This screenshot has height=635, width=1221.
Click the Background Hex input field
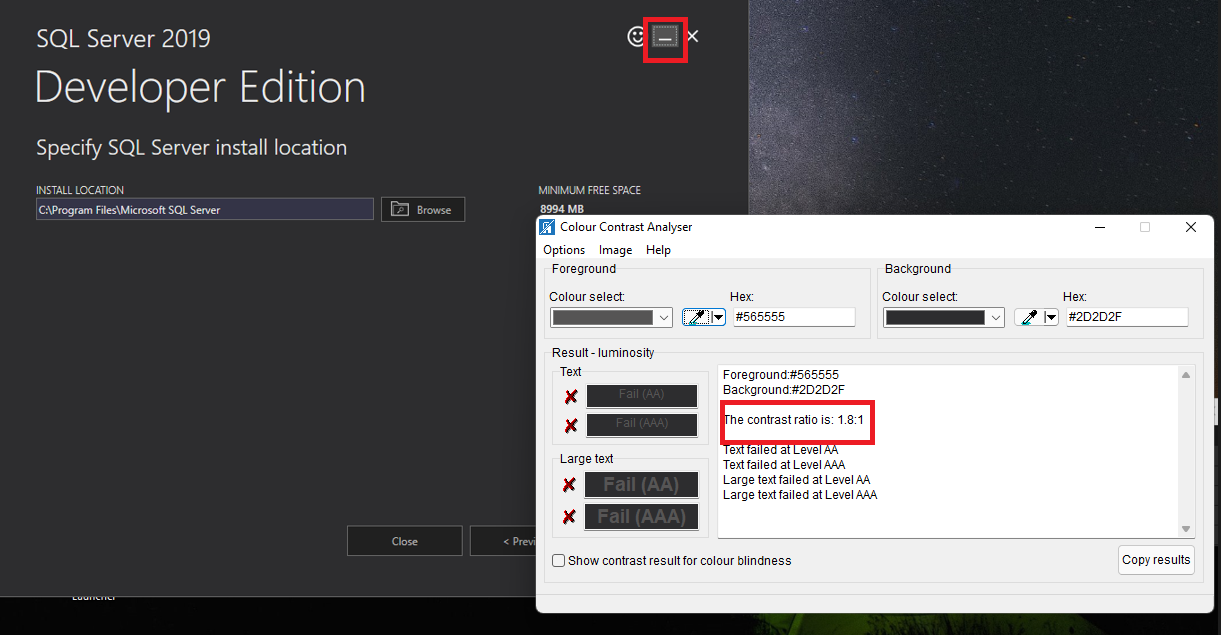pyautogui.click(x=1127, y=316)
